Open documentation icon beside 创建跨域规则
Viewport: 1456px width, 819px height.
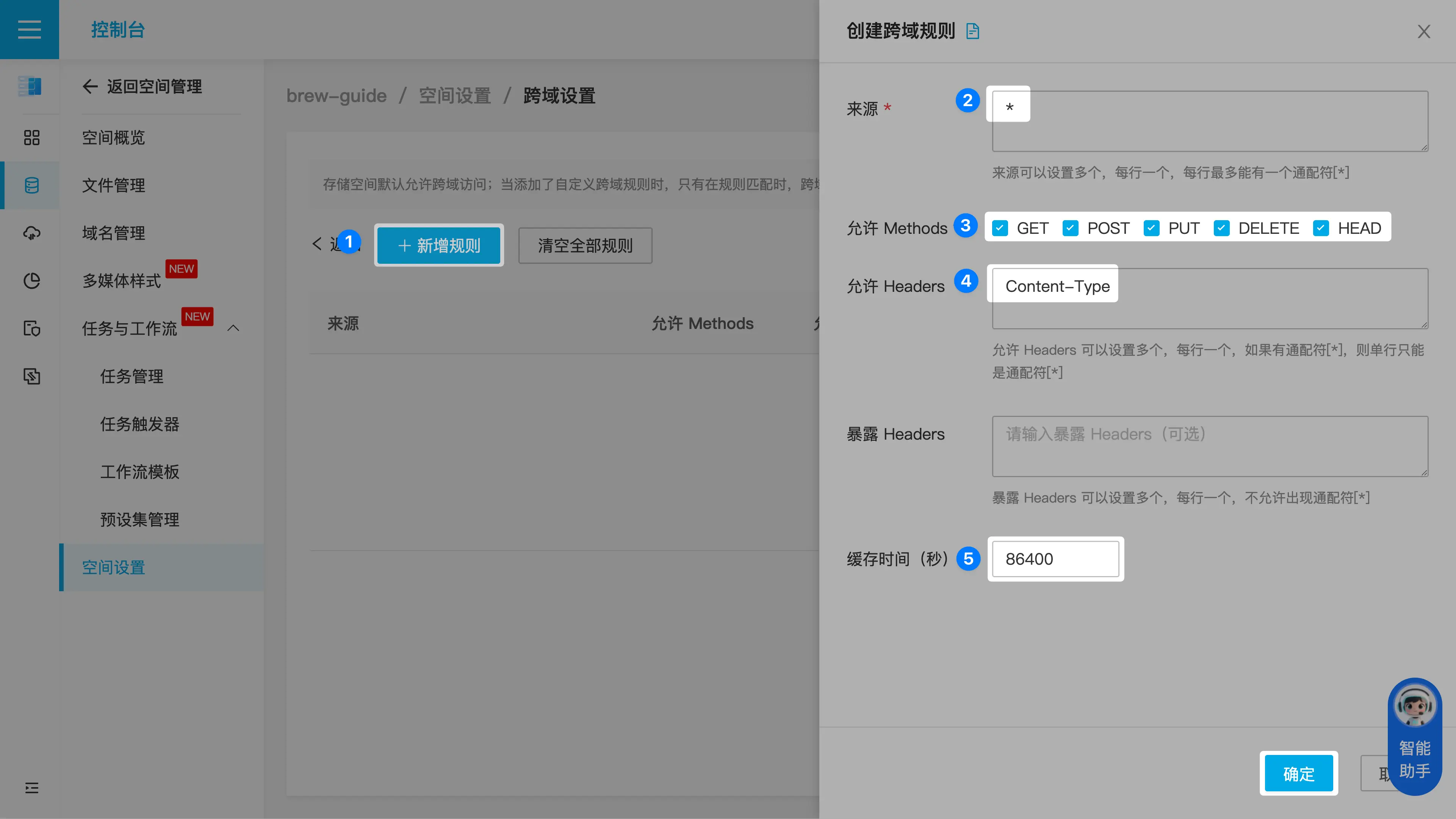pos(972,31)
